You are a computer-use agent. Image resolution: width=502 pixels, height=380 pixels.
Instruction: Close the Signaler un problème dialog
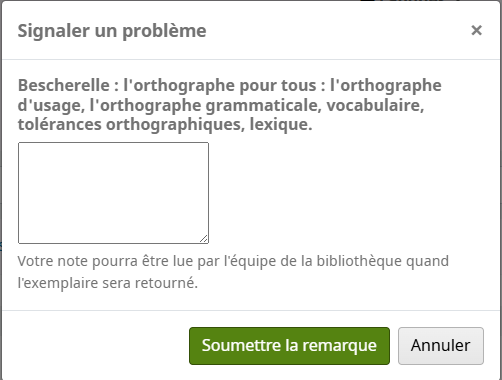pos(476,30)
